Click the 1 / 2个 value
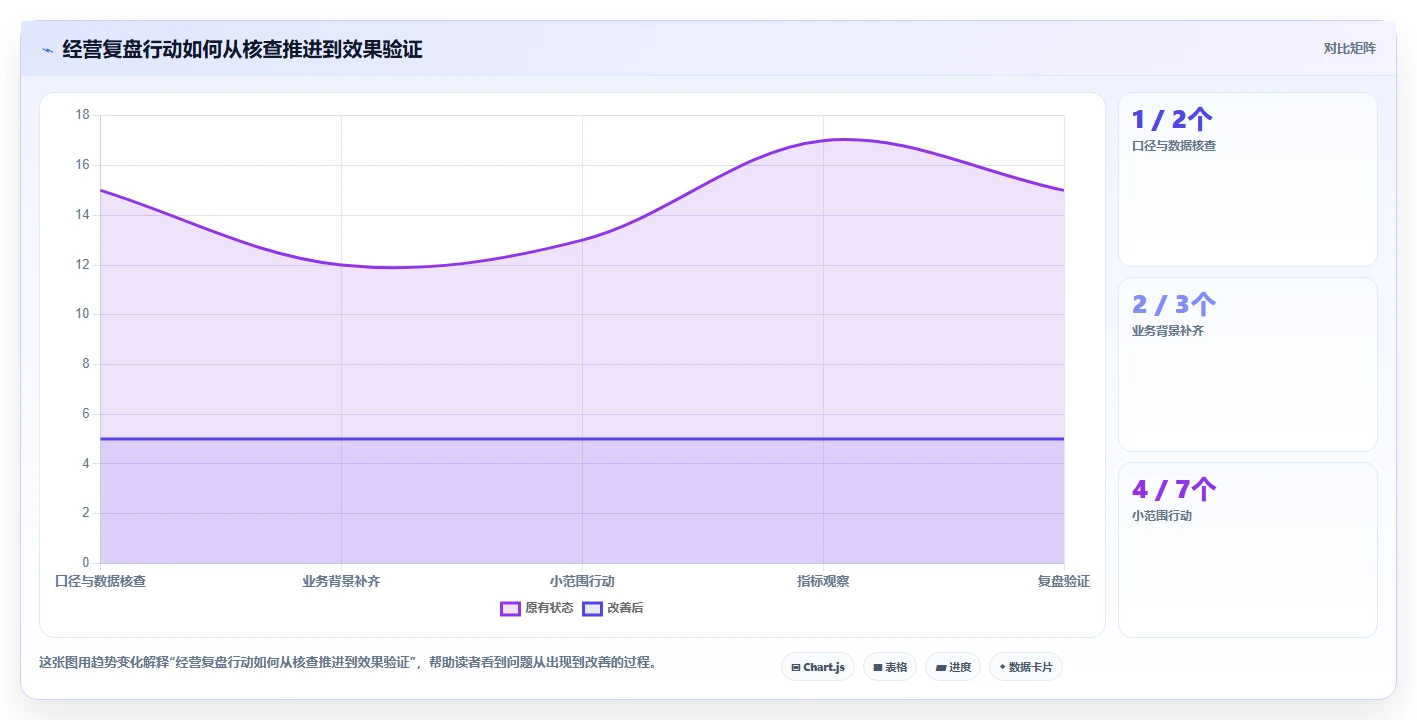This screenshot has width=1417, height=720. point(1172,120)
